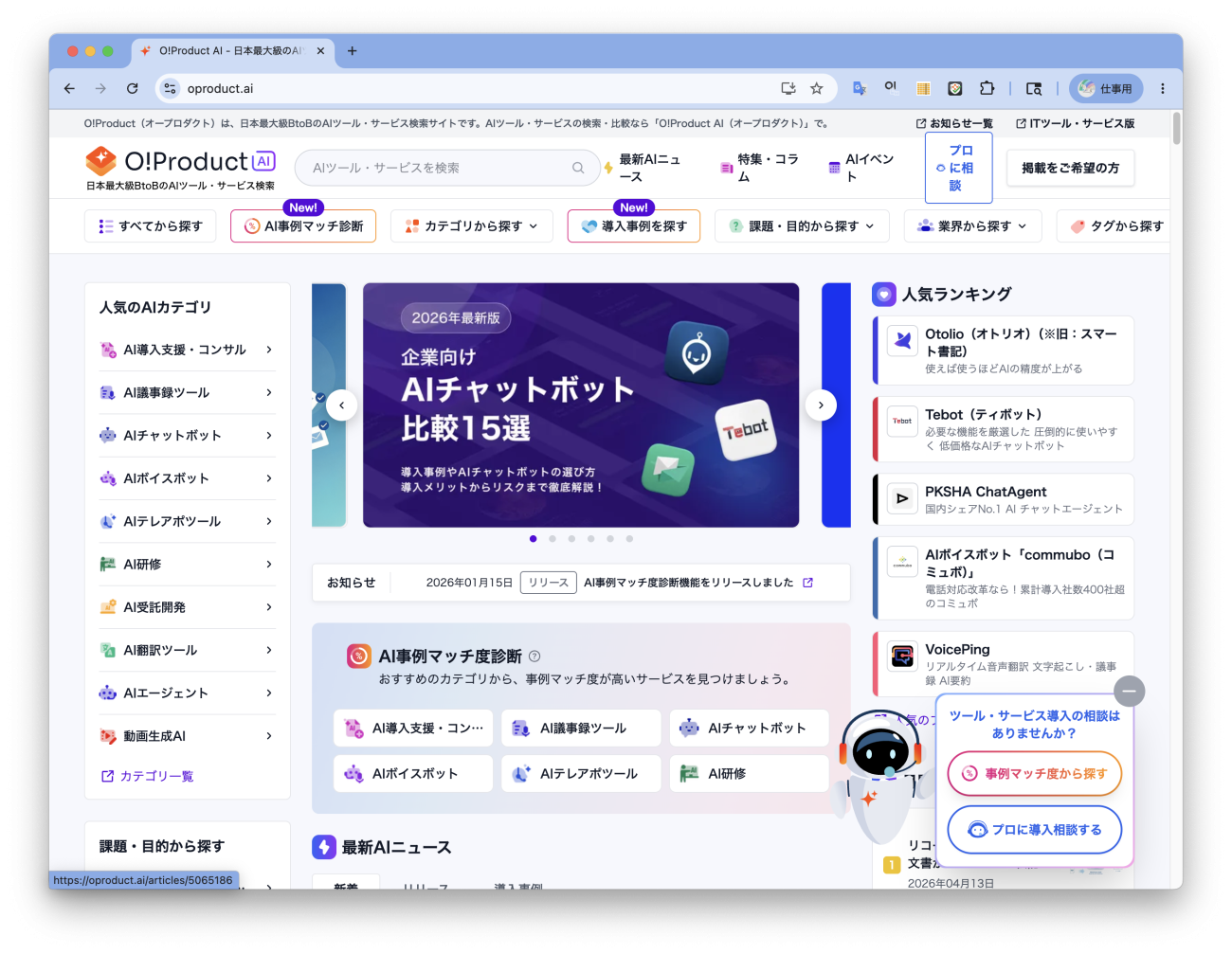Click すべてから探す nav button
The height and width of the screenshot is (954, 1232).
(x=151, y=226)
